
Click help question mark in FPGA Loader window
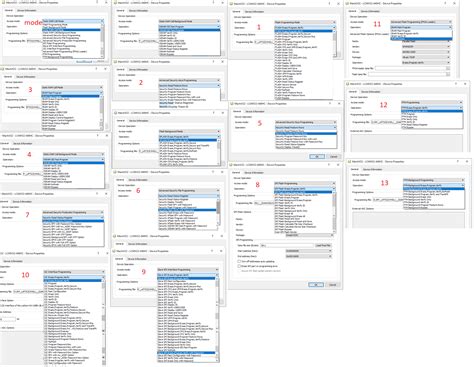(x=445, y=3)
